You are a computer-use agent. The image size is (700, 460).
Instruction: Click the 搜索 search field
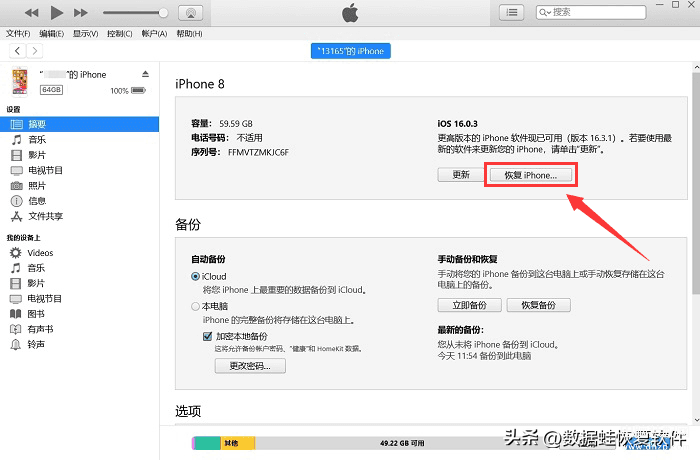(x=591, y=12)
